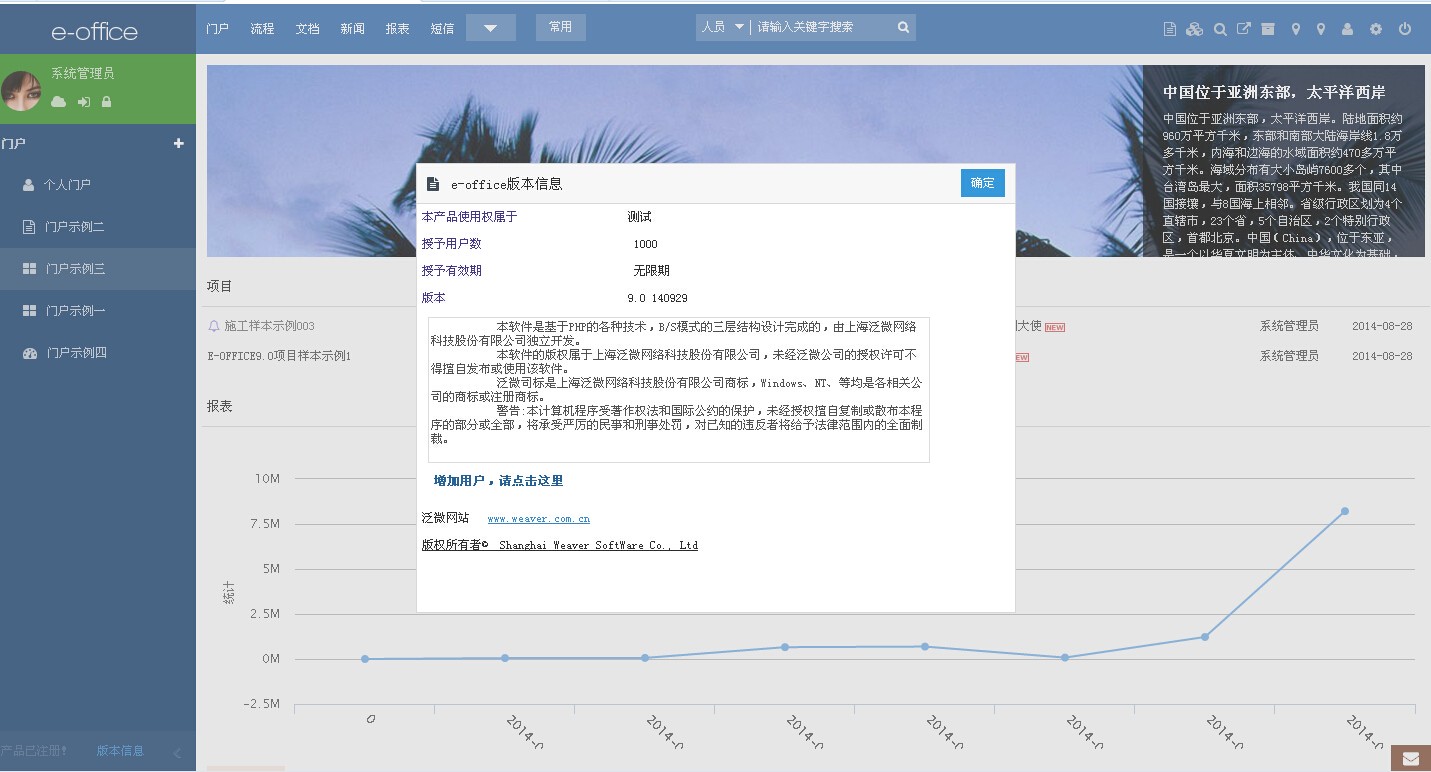The height and width of the screenshot is (772, 1431).
Task: Click the lock icon under 系统管理员
Action: point(106,102)
